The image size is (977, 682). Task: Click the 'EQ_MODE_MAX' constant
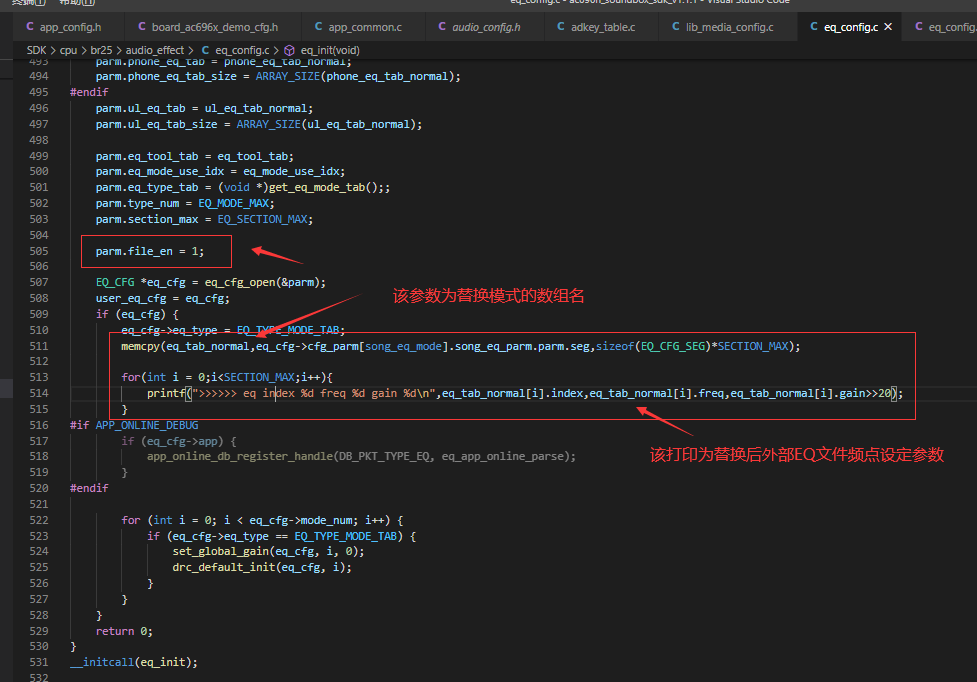coord(233,203)
